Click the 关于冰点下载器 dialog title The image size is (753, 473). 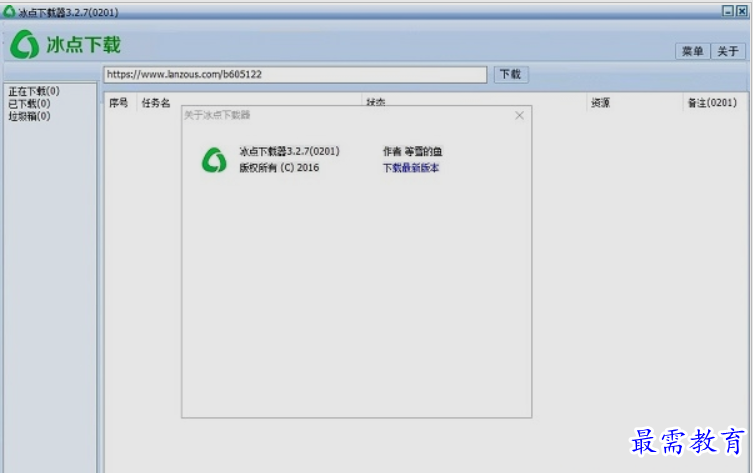(x=217, y=115)
